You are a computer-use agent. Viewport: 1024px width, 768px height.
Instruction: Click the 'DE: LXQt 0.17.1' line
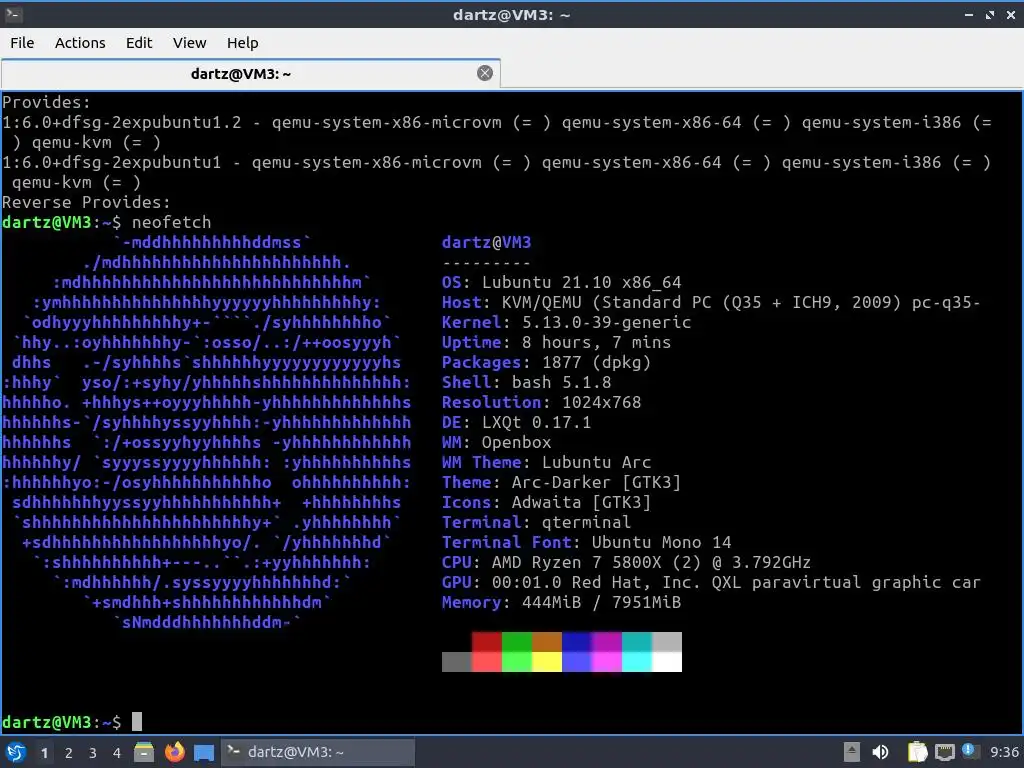click(517, 423)
